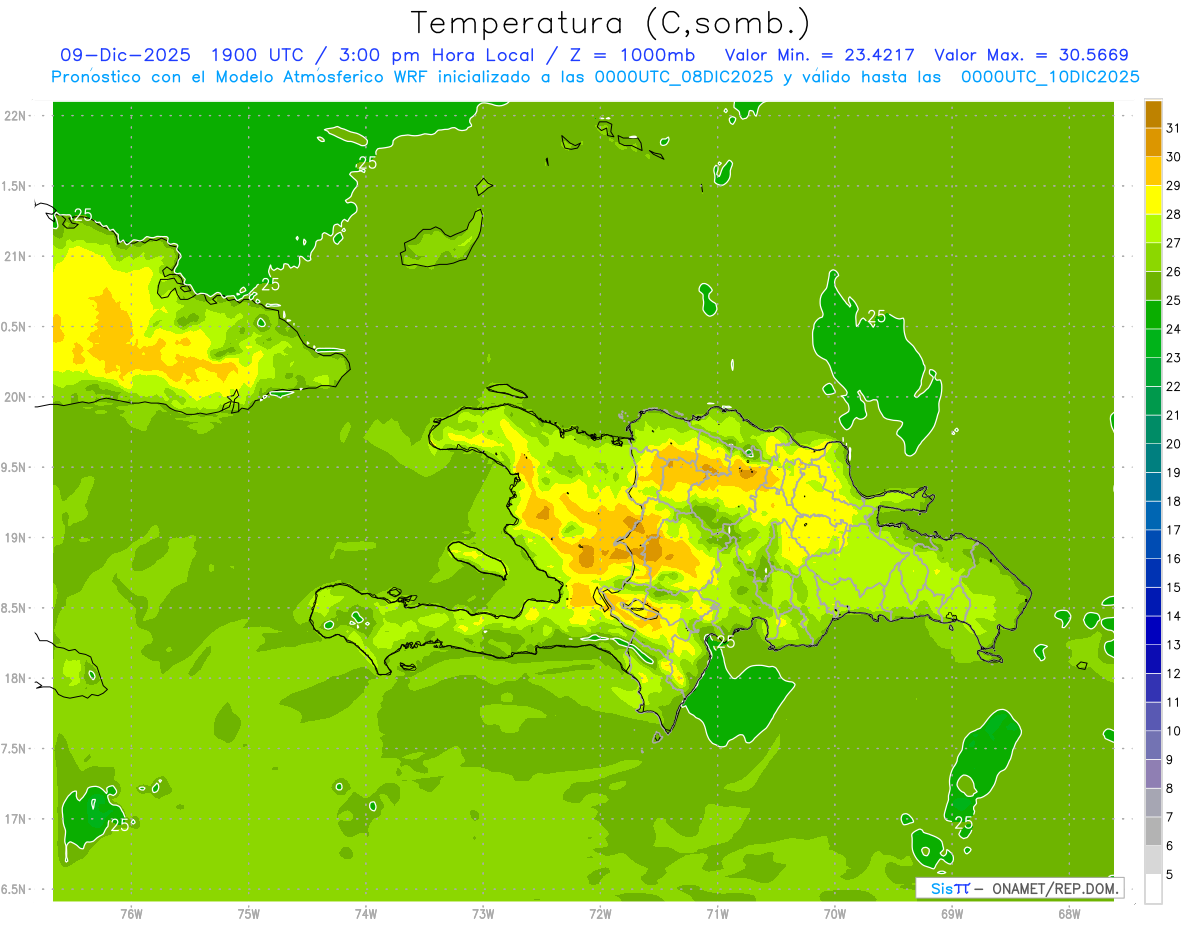Click the dark blue swatch between 12 and 13
The image size is (1200, 927).
coord(1153,659)
